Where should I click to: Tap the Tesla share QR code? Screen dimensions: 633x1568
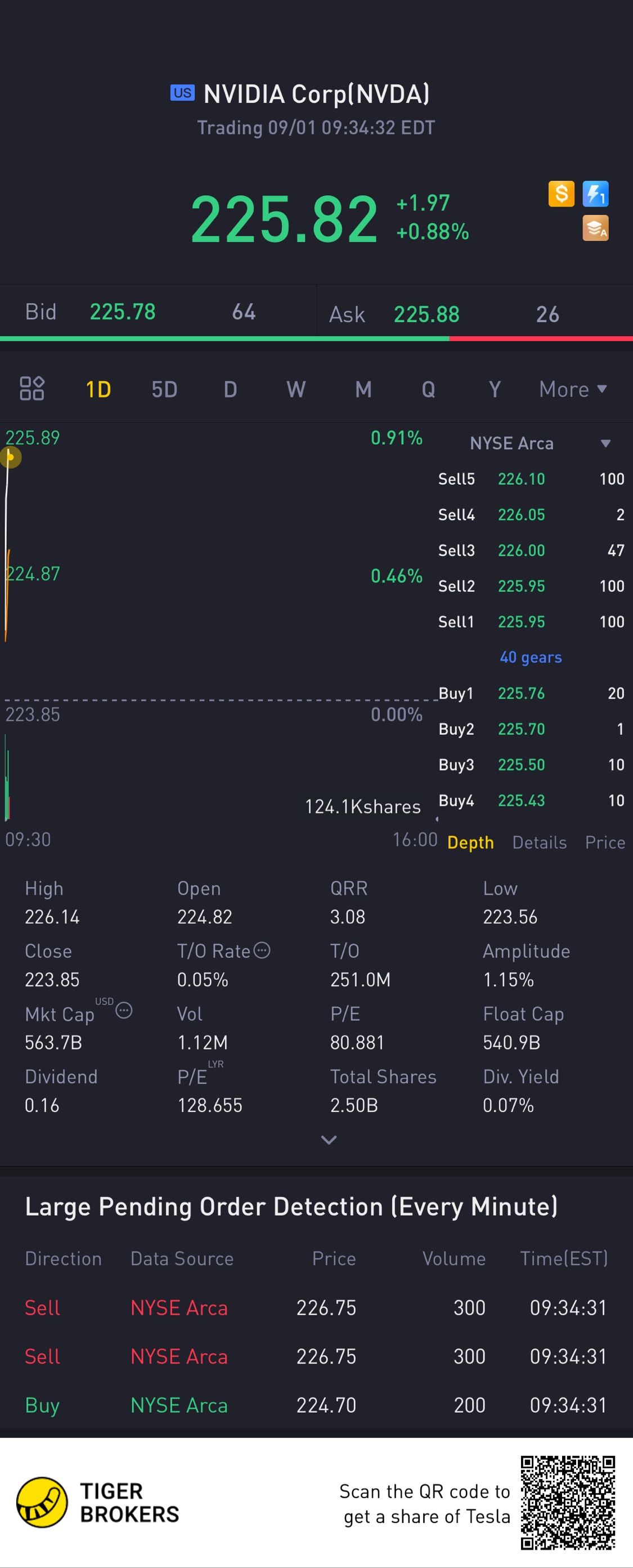pyautogui.click(x=567, y=1502)
